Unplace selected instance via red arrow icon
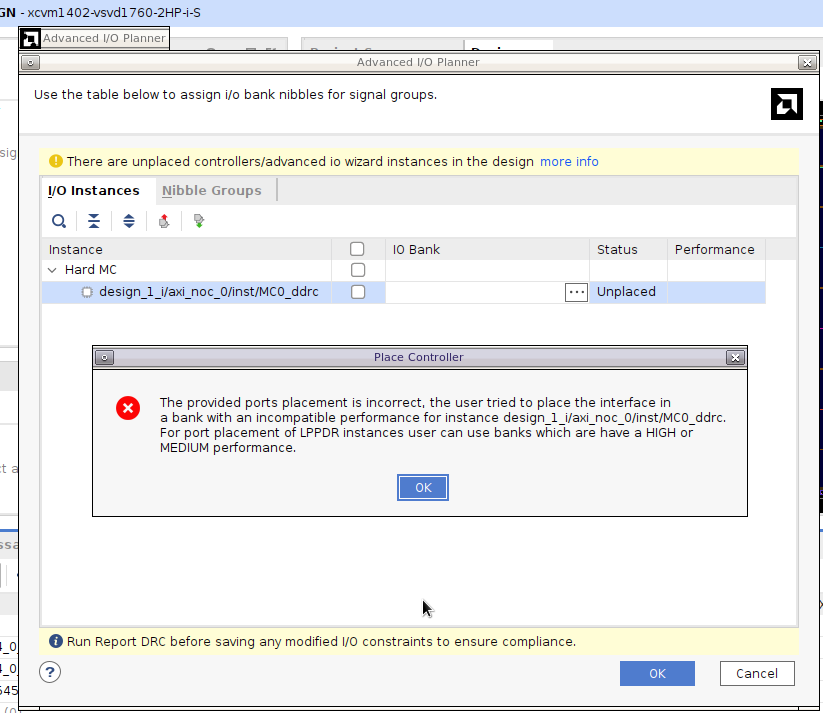This screenshot has width=823, height=713. [x=164, y=220]
